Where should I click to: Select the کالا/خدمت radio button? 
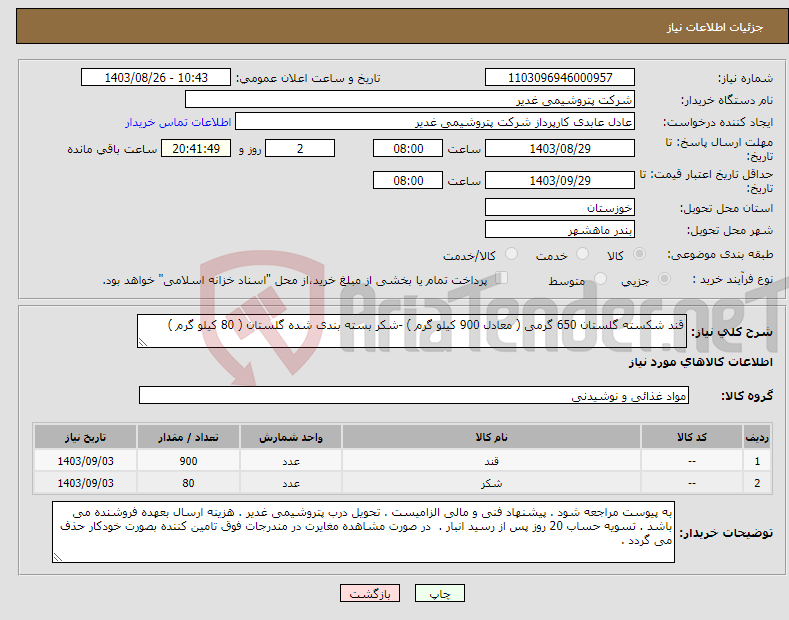click(x=511, y=254)
